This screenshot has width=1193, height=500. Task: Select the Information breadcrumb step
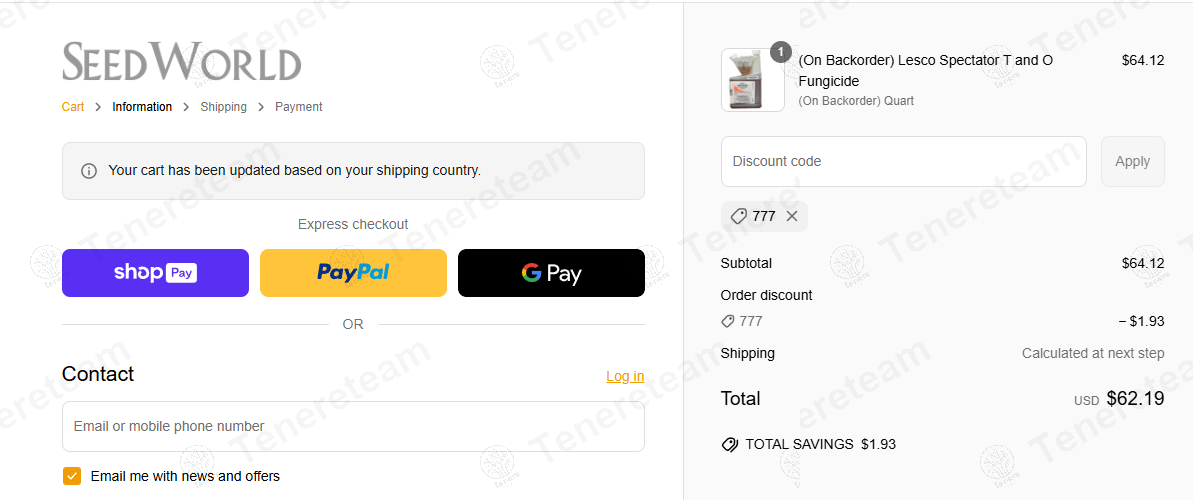pos(142,107)
